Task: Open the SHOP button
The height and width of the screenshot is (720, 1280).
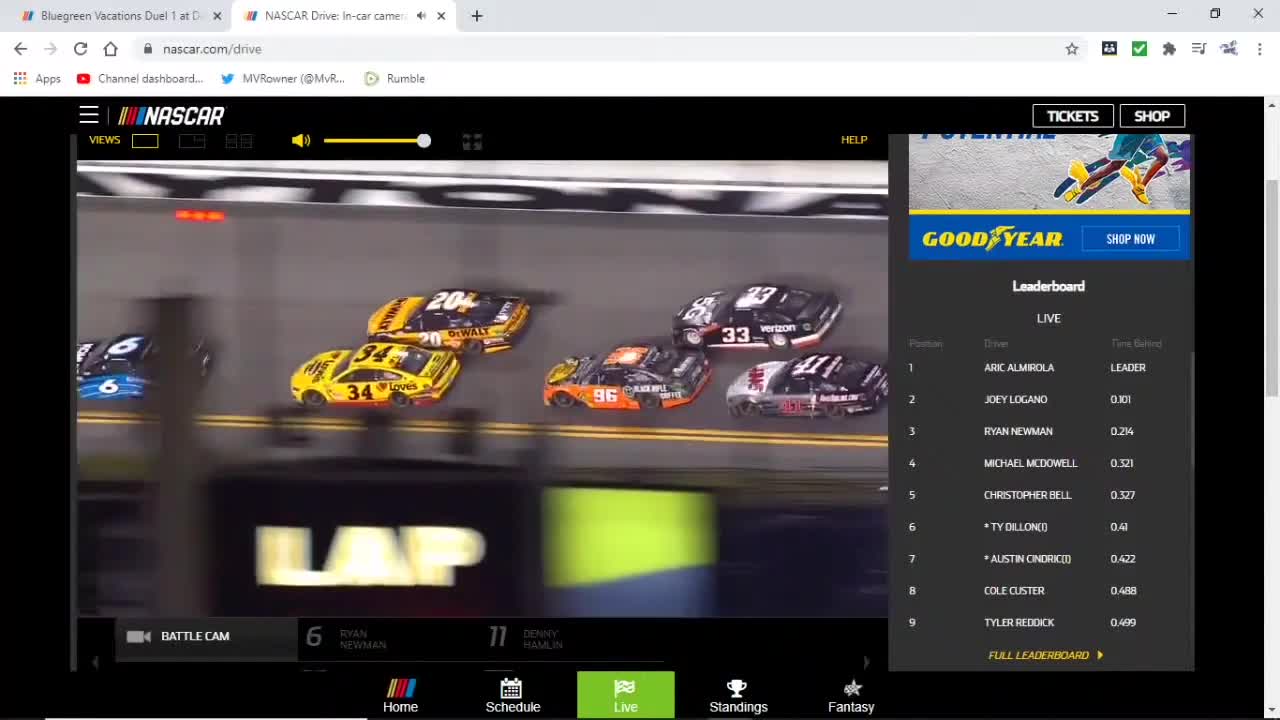Action: click(x=1152, y=116)
